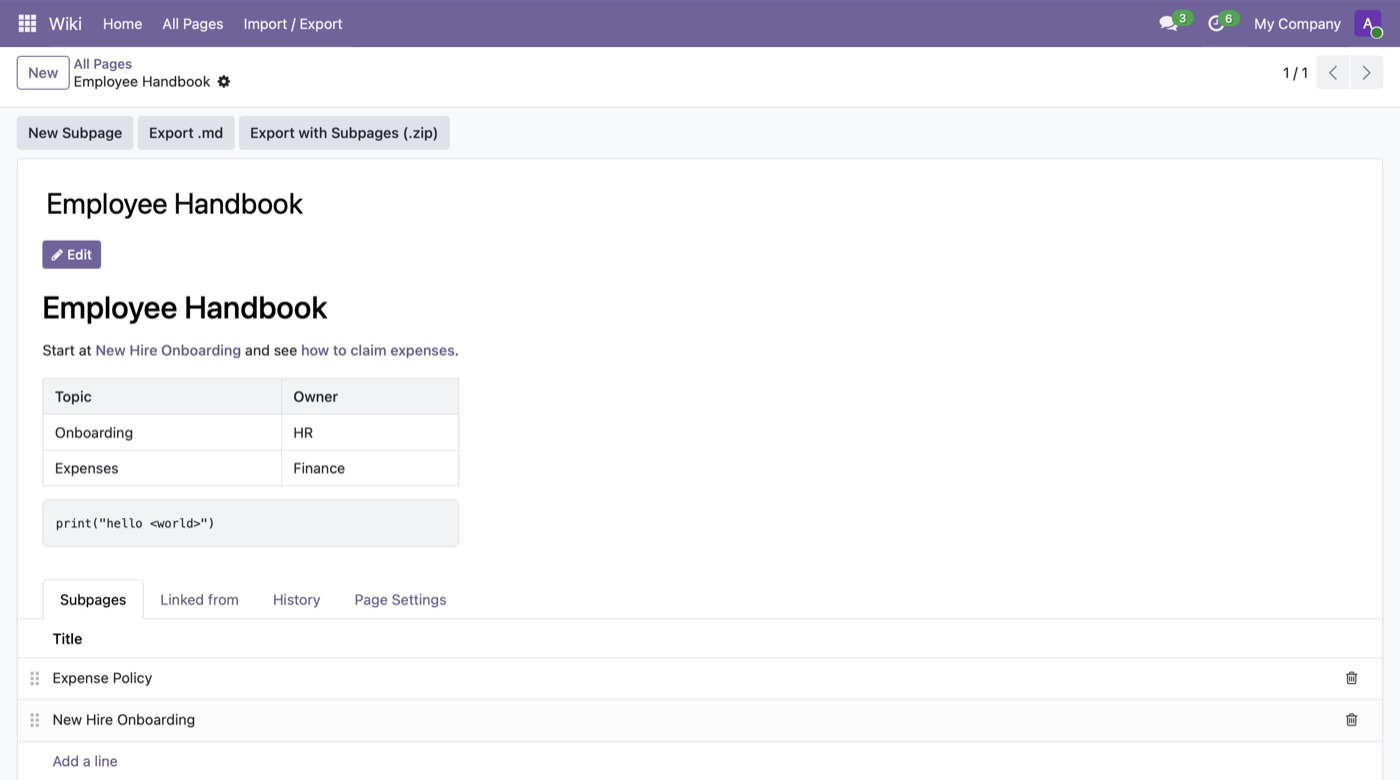Switch to the Page Settings tab

pyautogui.click(x=400, y=600)
